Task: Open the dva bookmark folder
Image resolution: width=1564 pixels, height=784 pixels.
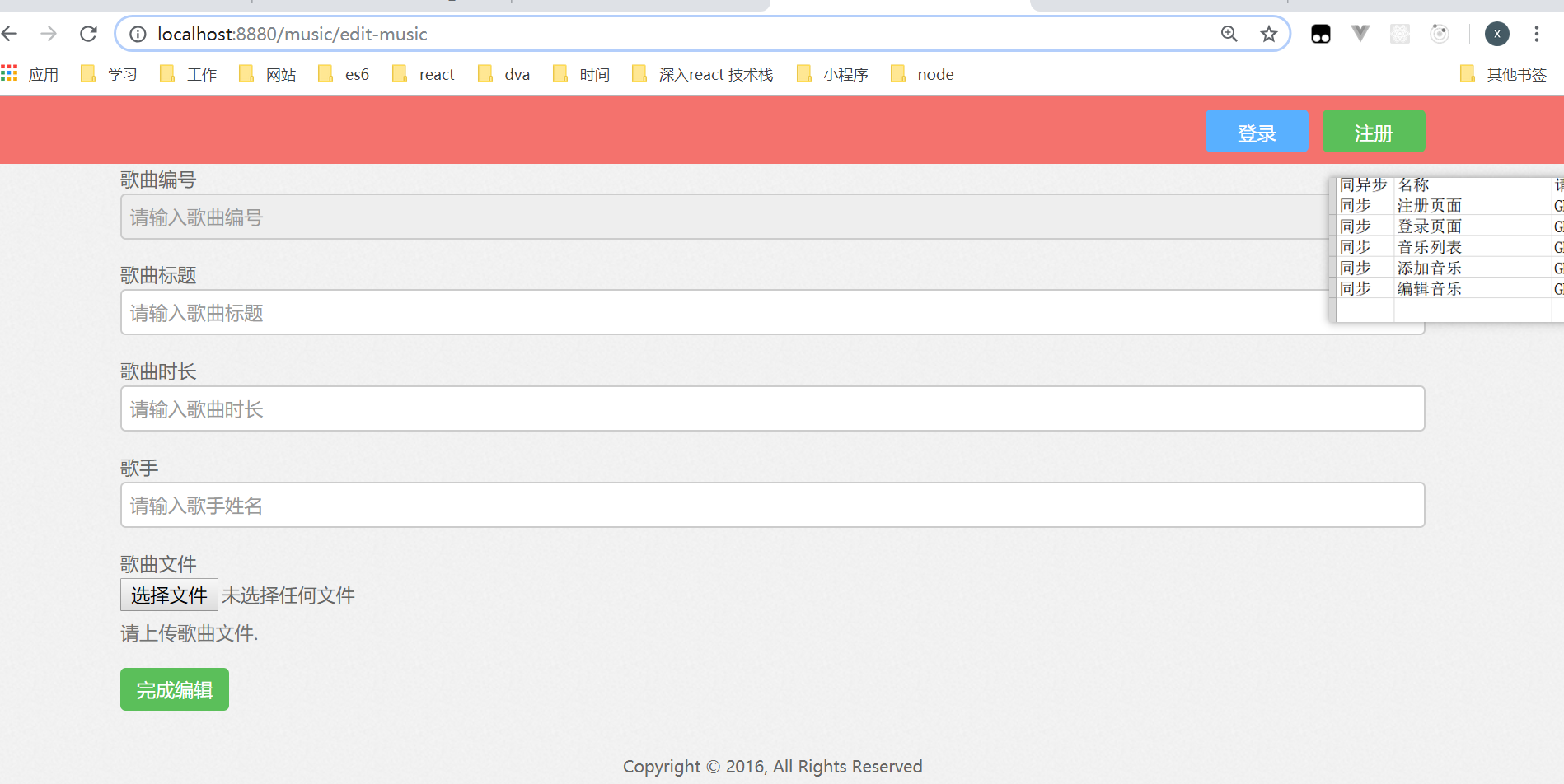Action: click(503, 74)
